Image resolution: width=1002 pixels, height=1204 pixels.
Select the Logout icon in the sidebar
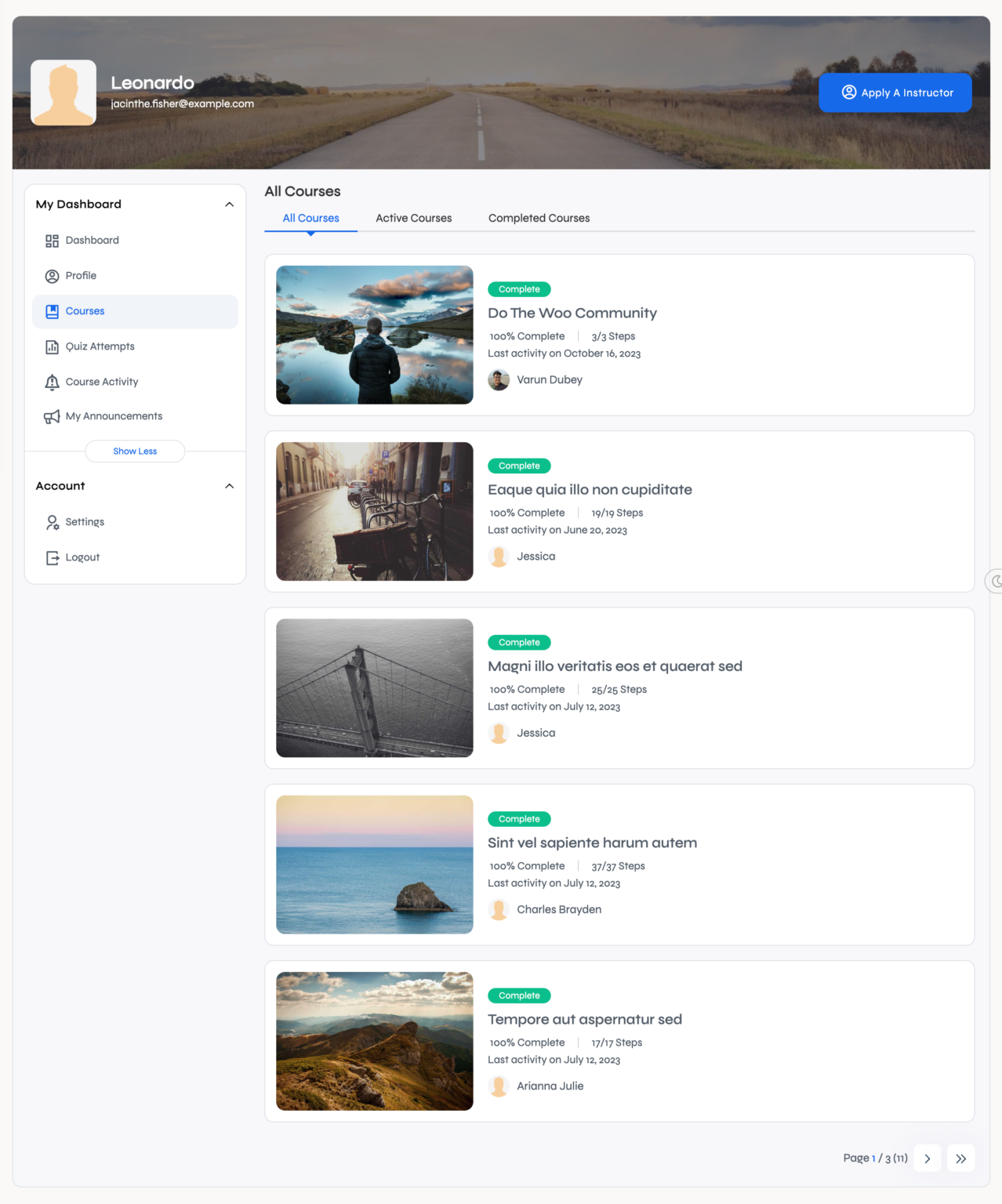53,557
